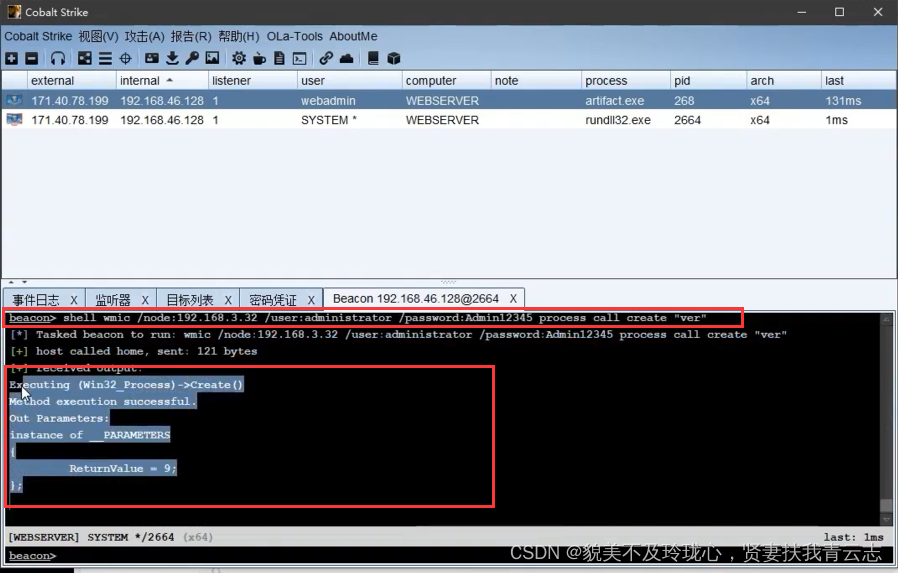Close the 事件日志 tab
The image size is (898, 573).
[x=74, y=299]
